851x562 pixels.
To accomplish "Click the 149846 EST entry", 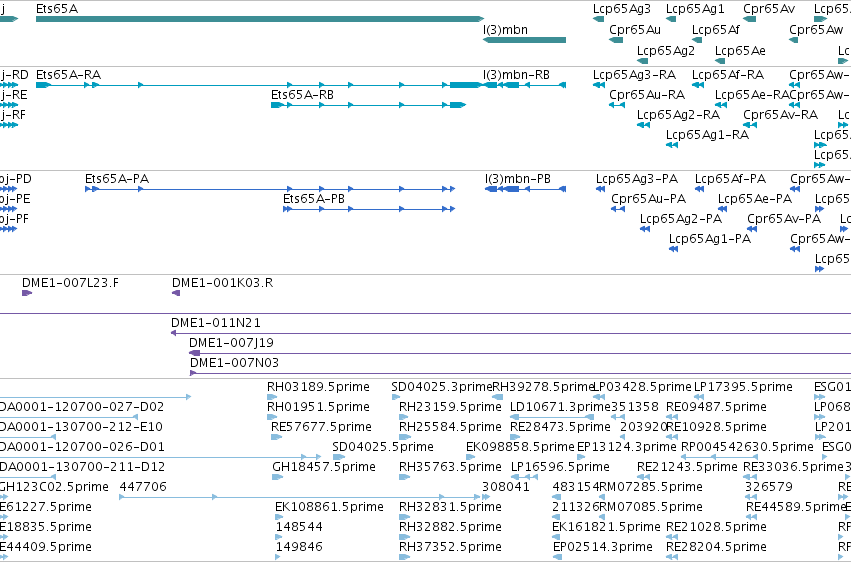I will click(x=278, y=557).
